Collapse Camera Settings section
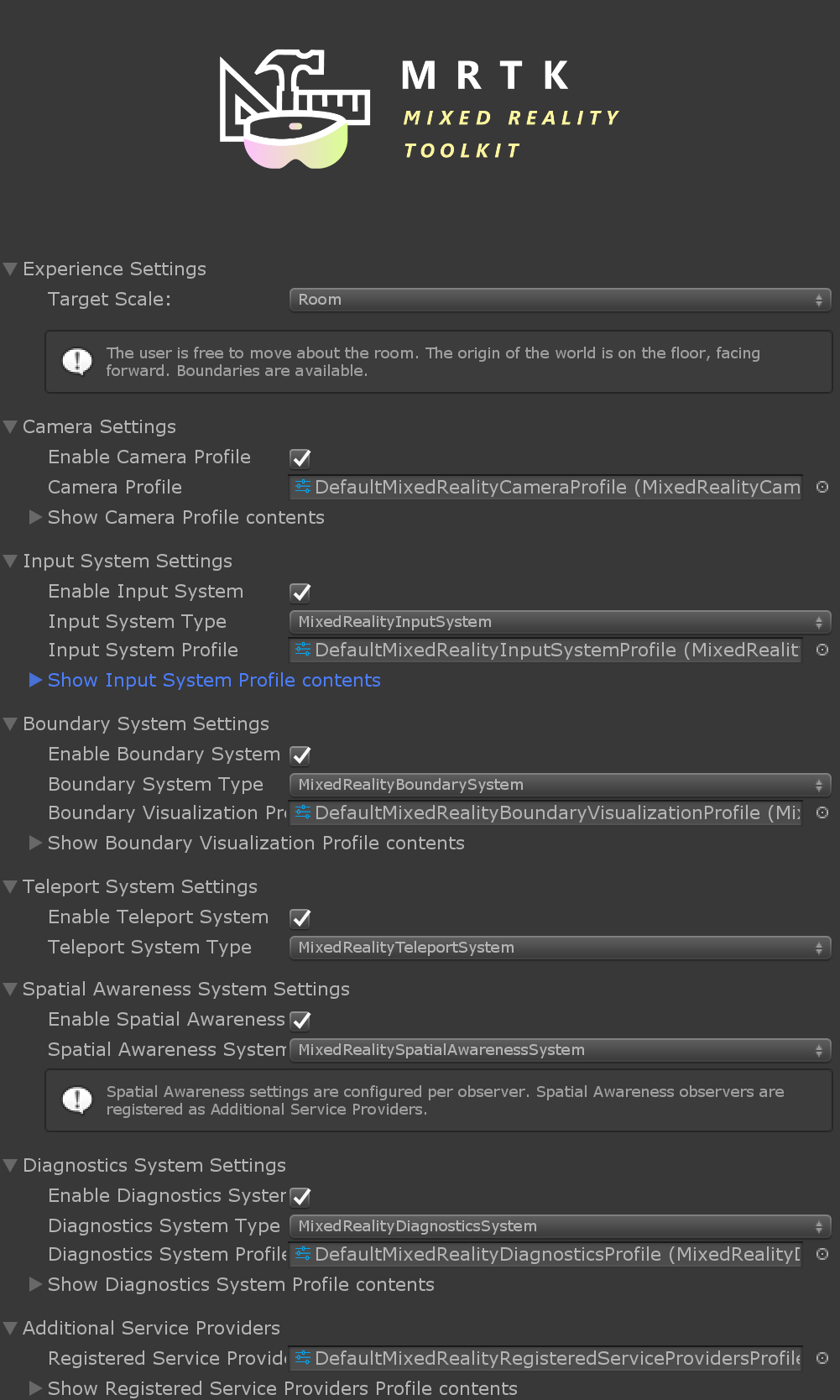Image resolution: width=840 pixels, height=1400 pixels. click(11, 427)
